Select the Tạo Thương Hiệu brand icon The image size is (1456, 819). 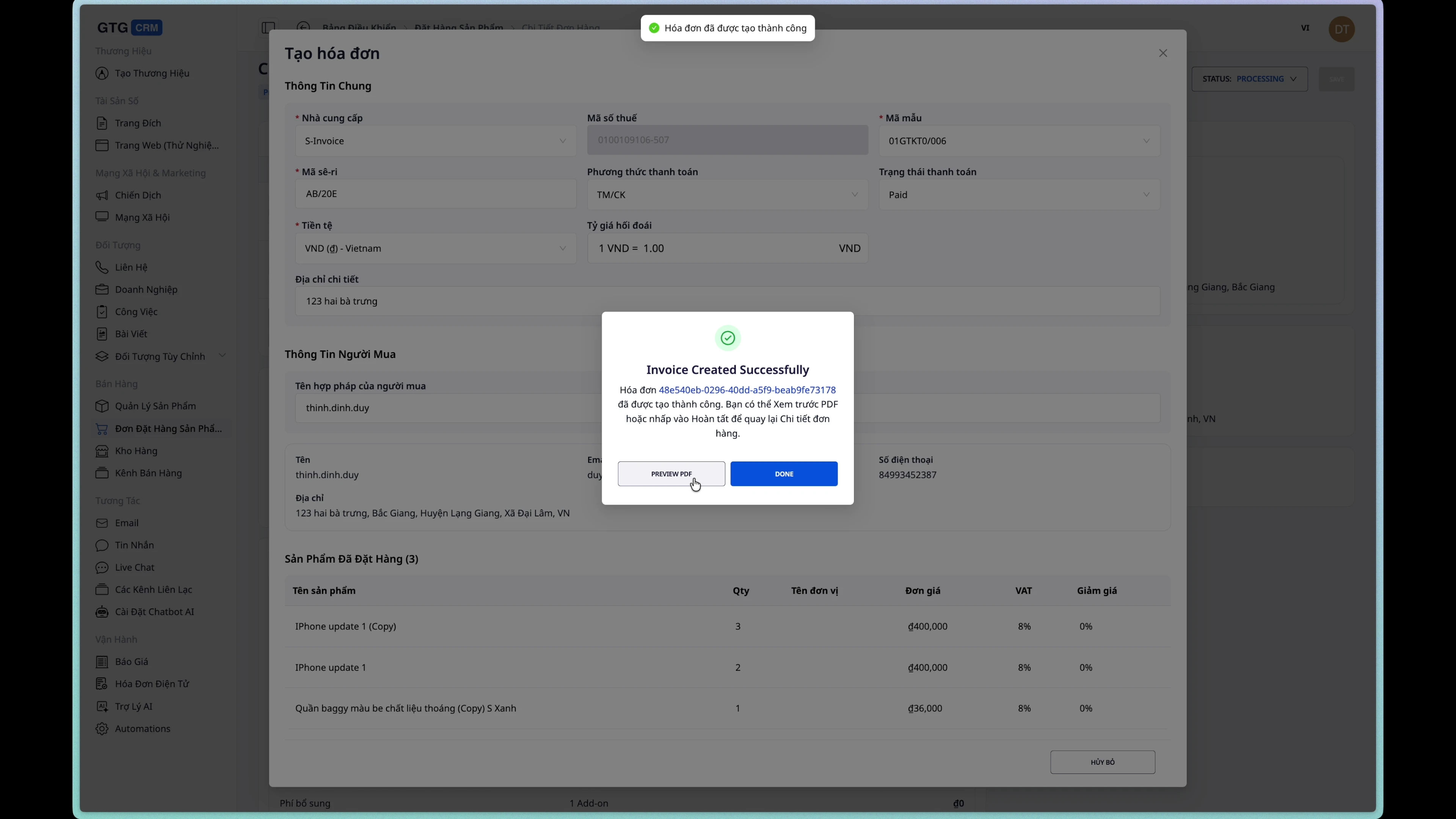102,73
